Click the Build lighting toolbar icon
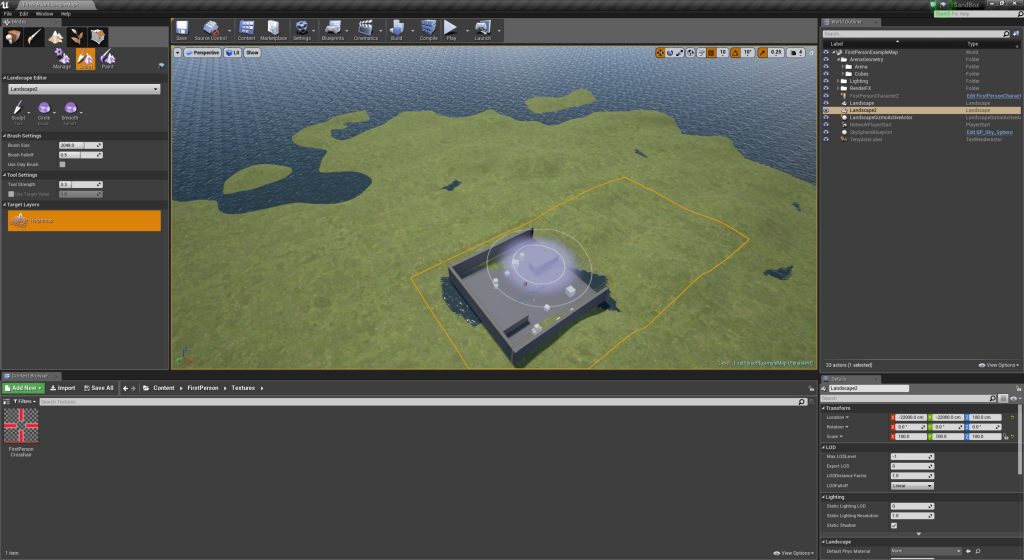1024x560 pixels. click(399, 30)
